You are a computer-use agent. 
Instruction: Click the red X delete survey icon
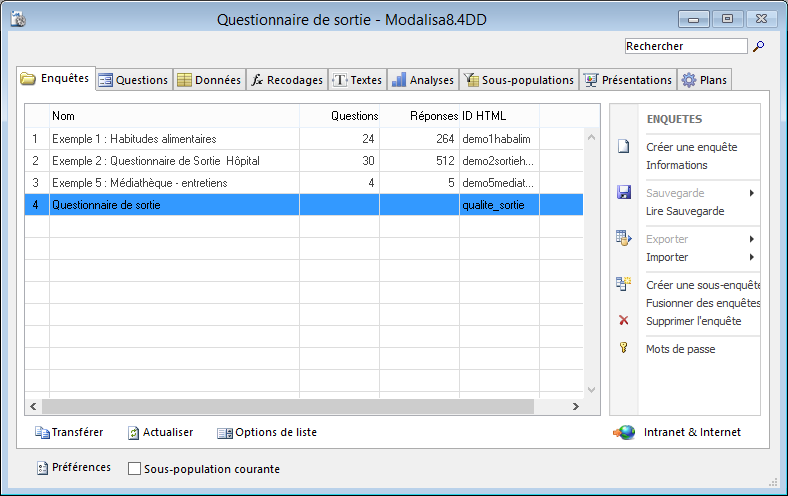[x=624, y=321]
